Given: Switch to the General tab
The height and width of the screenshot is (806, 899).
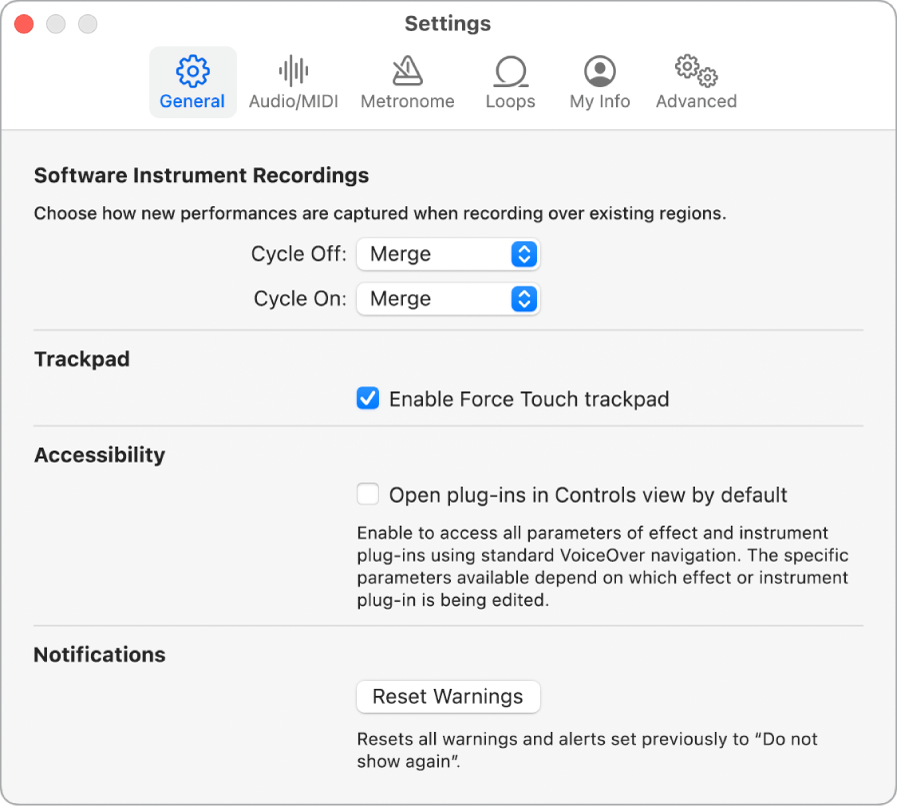Looking at the screenshot, I should (x=192, y=80).
